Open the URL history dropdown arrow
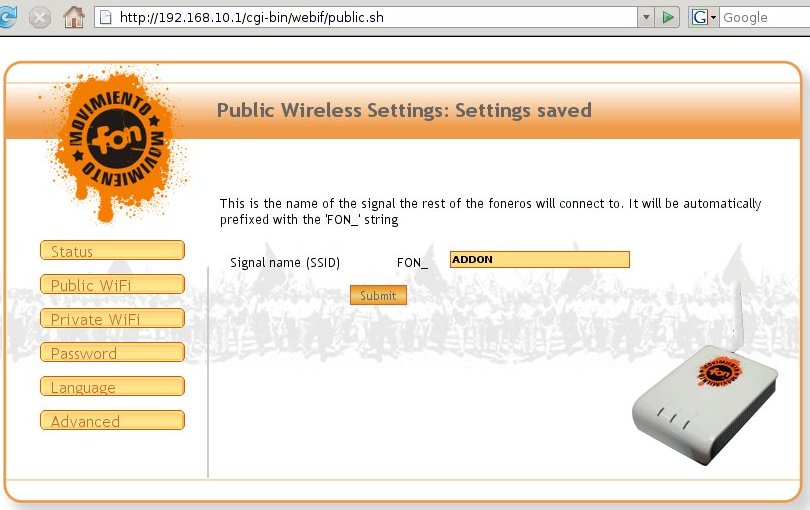Screen dimensions: 810x510 coord(646,18)
